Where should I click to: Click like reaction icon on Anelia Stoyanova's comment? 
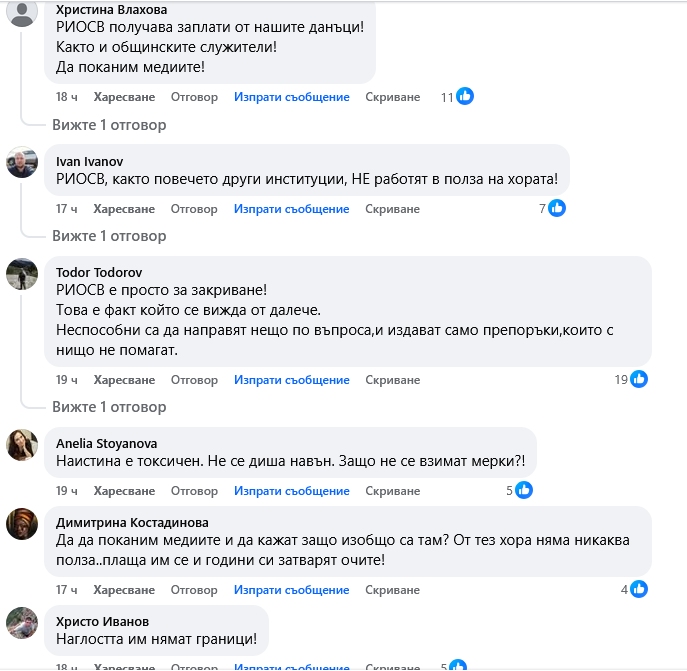[524, 491]
